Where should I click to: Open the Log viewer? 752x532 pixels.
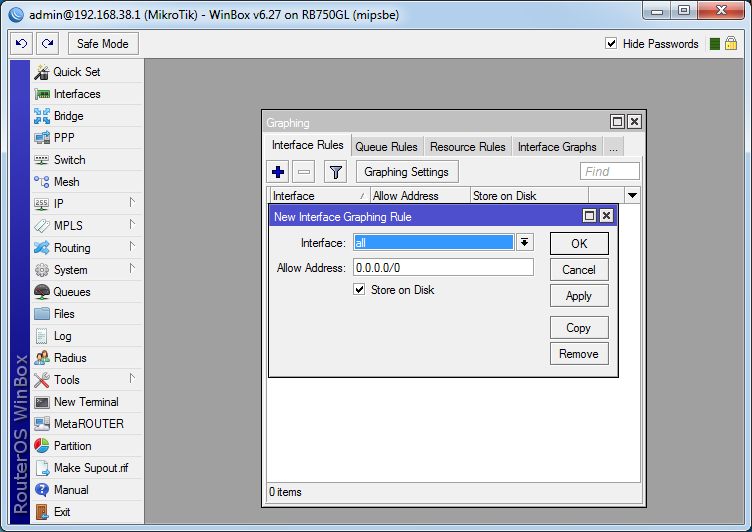coord(88,336)
